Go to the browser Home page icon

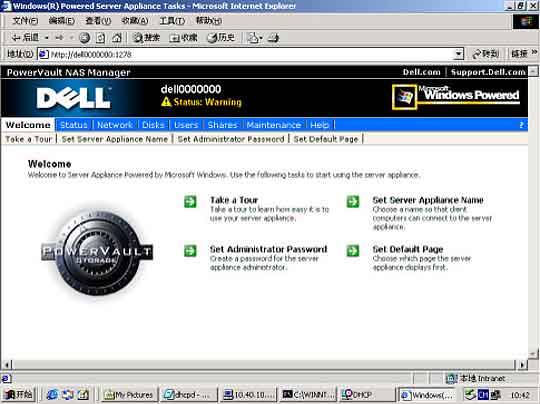[116, 38]
